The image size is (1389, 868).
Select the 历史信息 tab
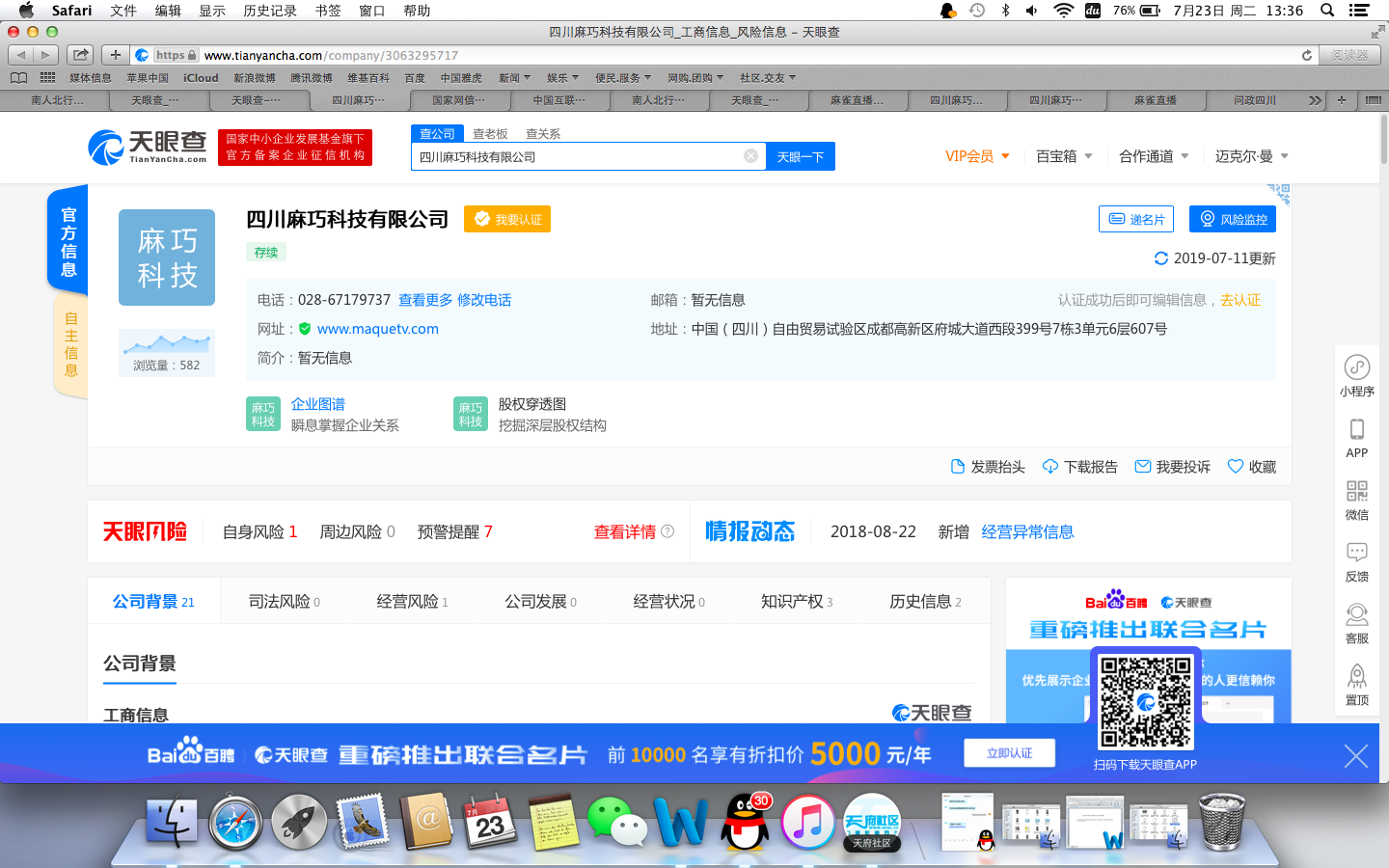[925, 601]
